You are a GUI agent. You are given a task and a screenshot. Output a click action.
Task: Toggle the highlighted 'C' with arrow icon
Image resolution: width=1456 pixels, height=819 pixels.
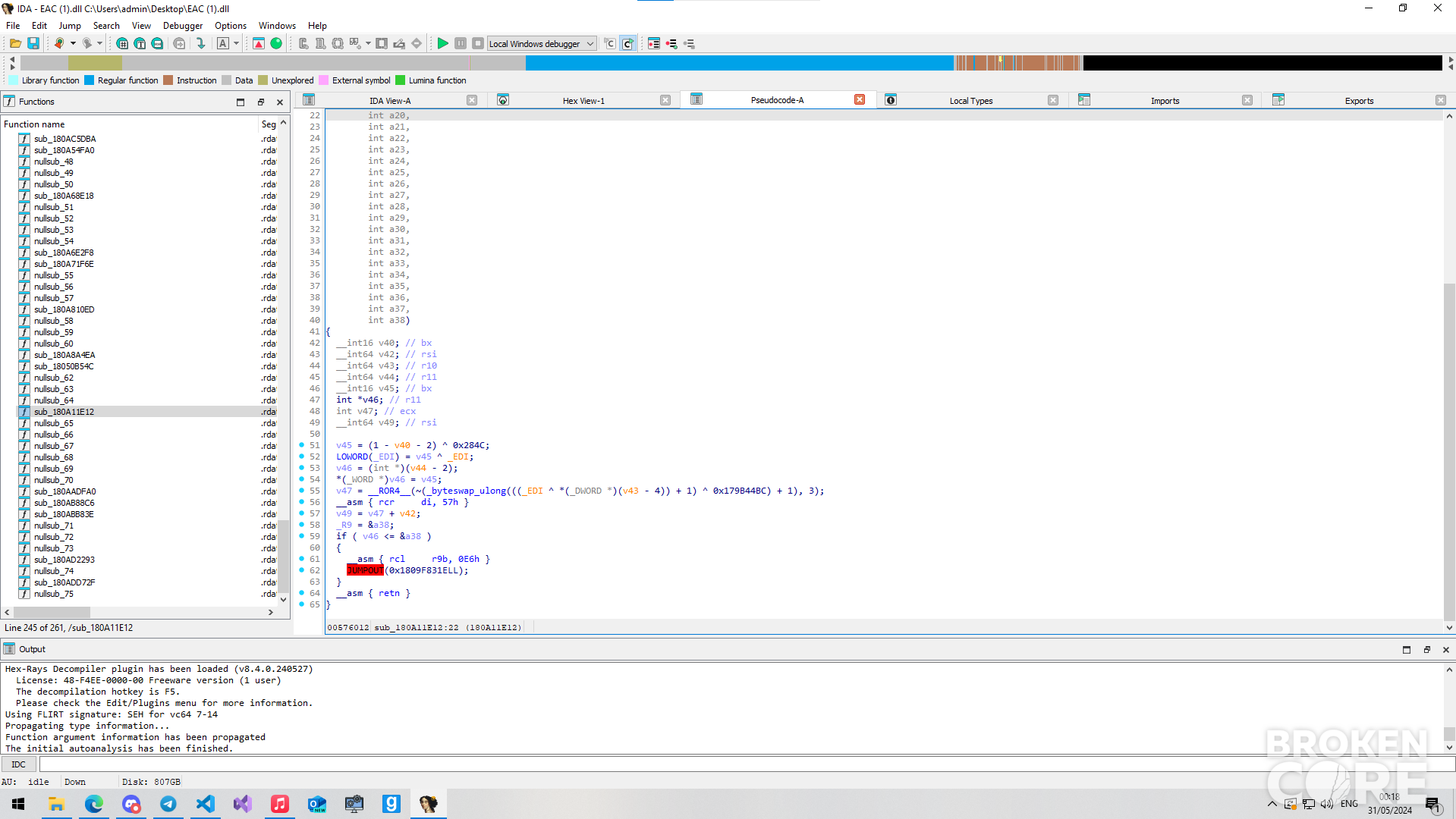click(x=627, y=43)
